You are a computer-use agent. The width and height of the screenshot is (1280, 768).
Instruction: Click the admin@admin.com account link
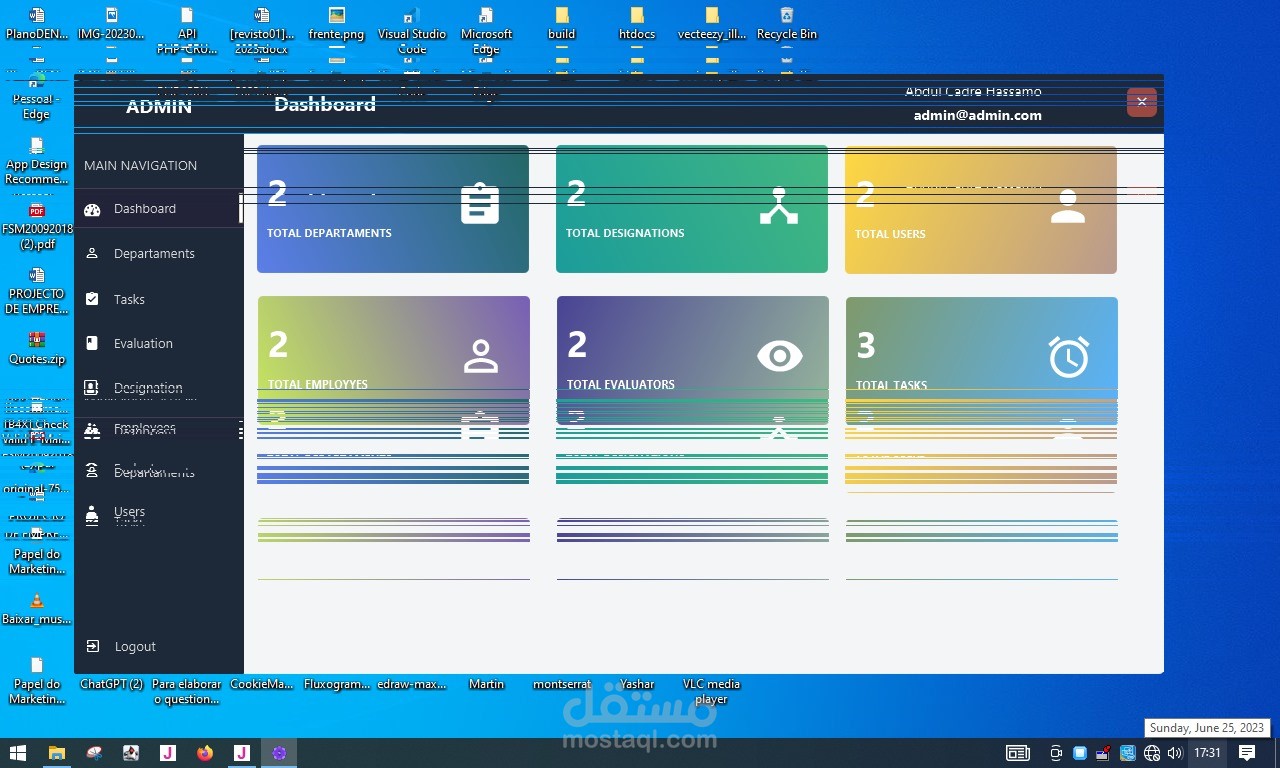(x=977, y=115)
